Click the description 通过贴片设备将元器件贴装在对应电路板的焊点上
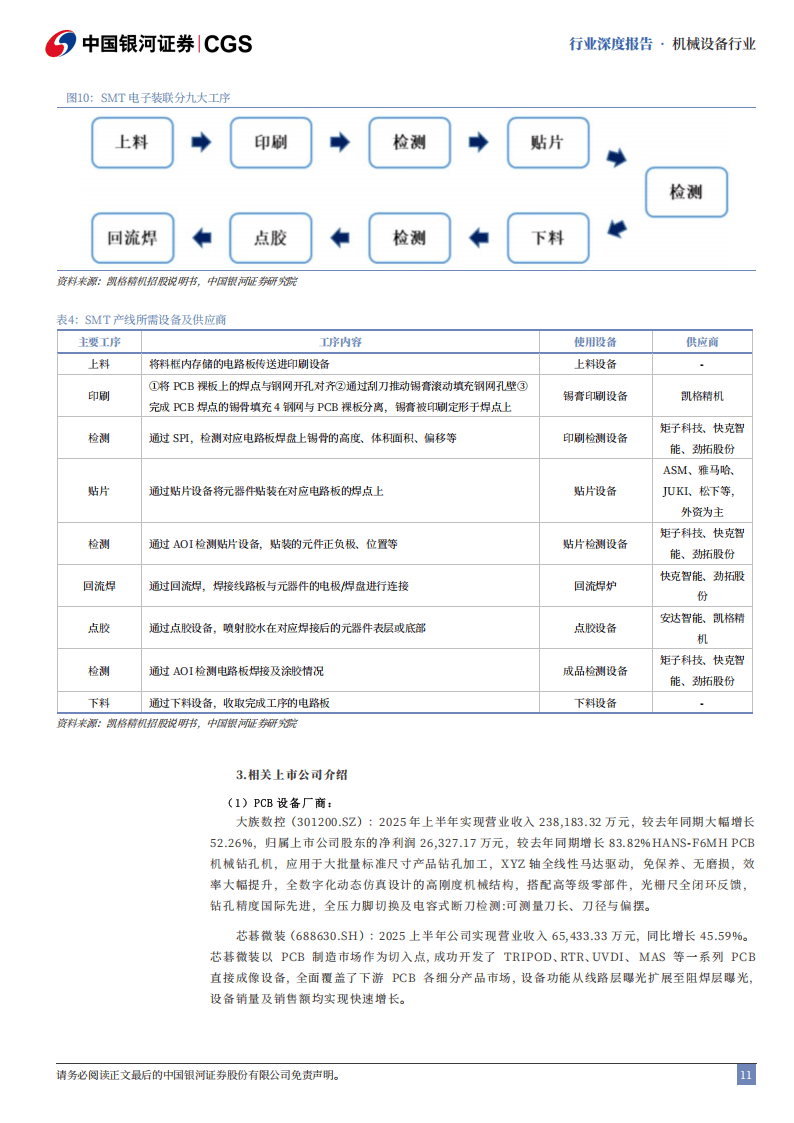794x1123 pixels. pyautogui.click(x=266, y=491)
